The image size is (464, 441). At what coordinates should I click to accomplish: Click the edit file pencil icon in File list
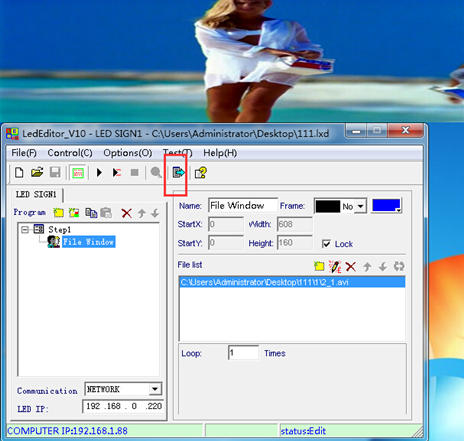tap(335, 267)
